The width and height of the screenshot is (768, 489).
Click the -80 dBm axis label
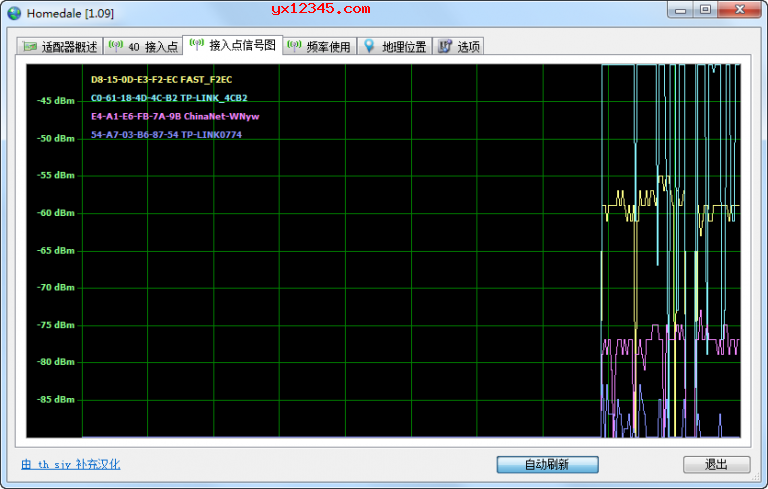[55, 362]
